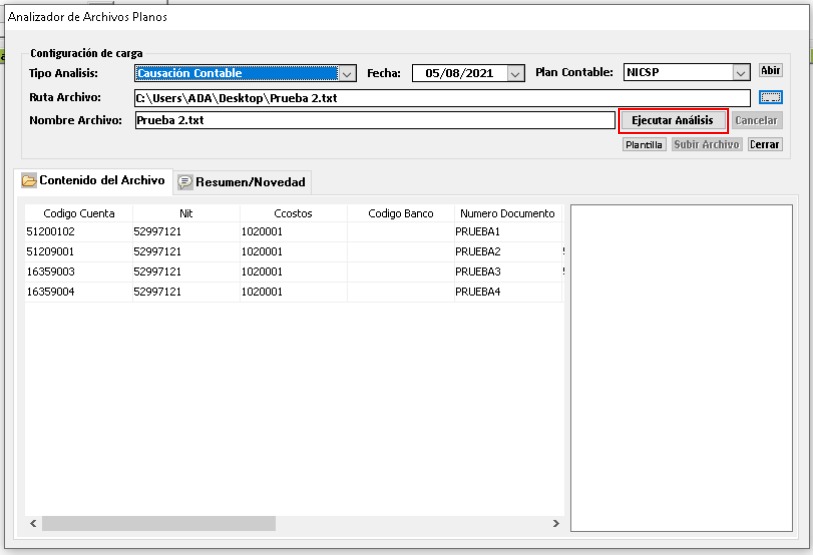Click the Plantilla button

coord(643,145)
